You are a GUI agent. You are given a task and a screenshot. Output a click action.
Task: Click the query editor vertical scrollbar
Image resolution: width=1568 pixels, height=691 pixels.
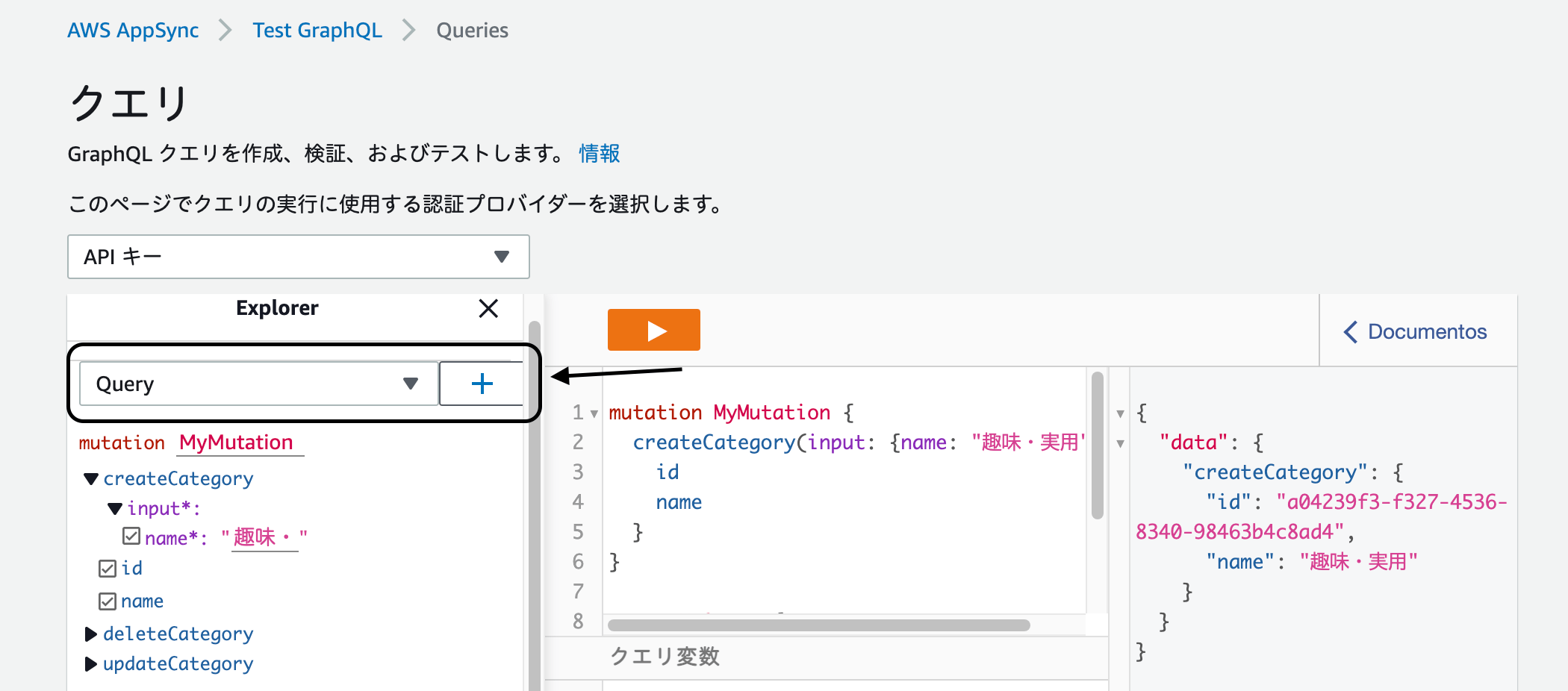(1097, 445)
